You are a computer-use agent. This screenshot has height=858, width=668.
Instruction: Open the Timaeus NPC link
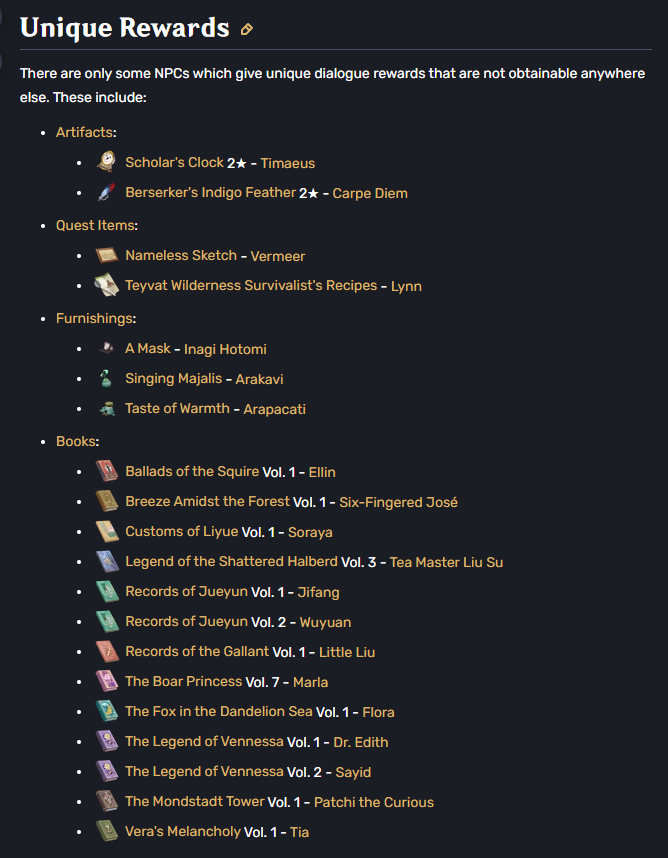(x=288, y=163)
